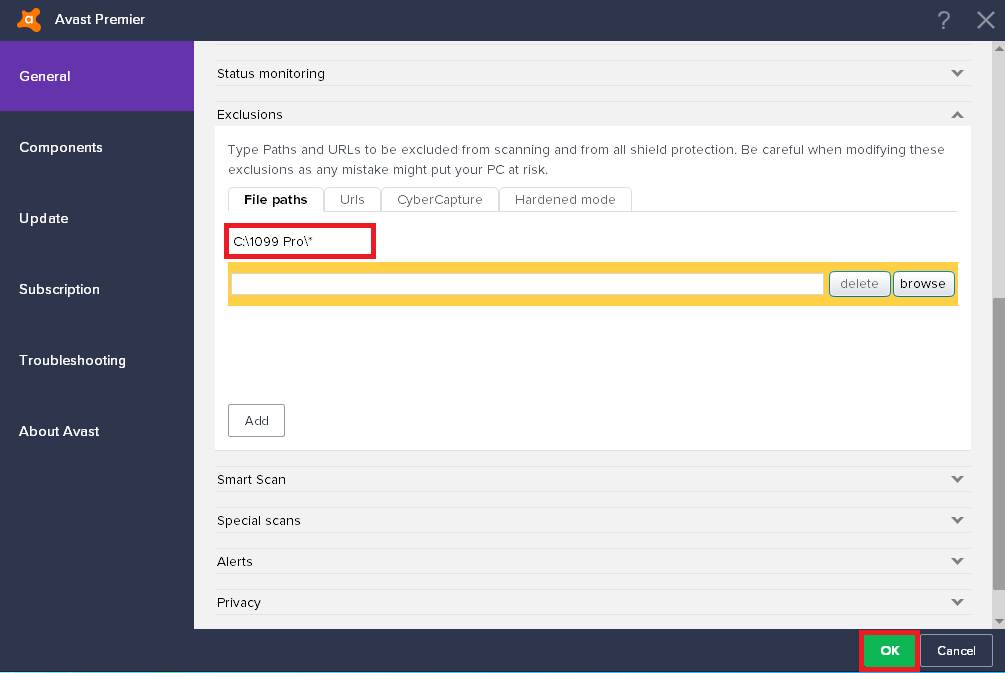
Task: Click the Special scans section label
Action: click(258, 520)
